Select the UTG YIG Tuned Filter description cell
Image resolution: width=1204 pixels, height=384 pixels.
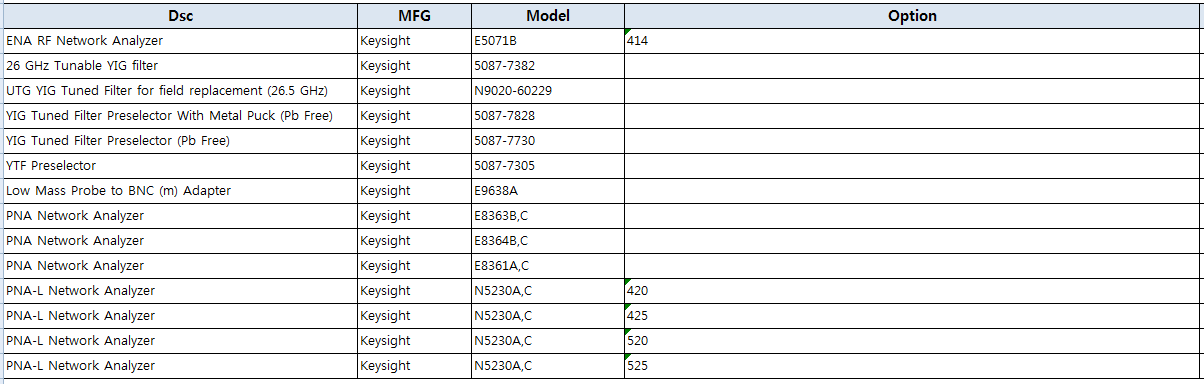(181, 91)
